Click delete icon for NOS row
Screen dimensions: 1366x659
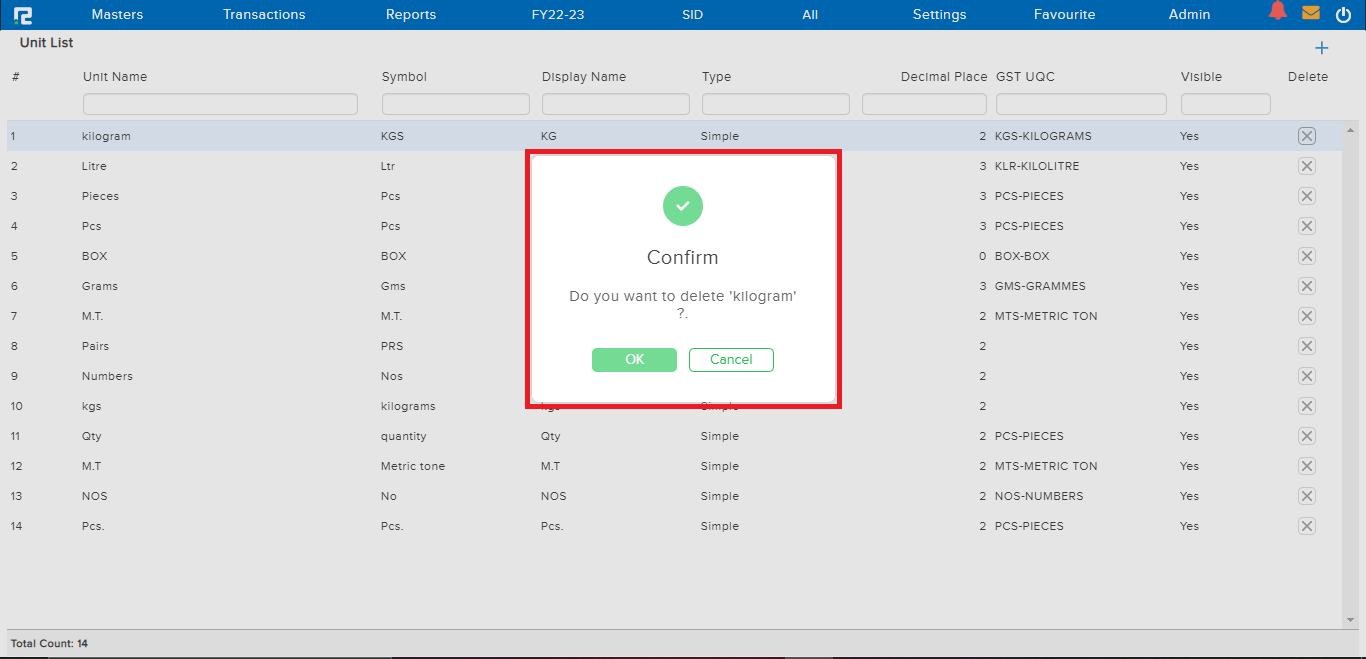[x=1306, y=496]
